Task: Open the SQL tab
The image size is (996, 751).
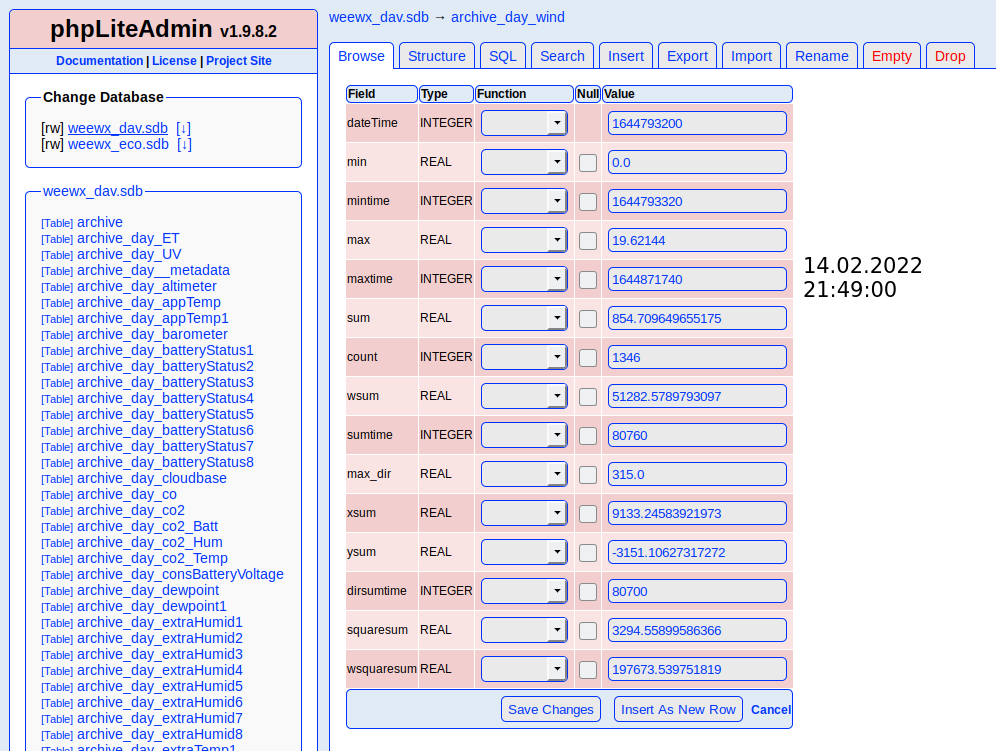Action: pyautogui.click(x=502, y=56)
